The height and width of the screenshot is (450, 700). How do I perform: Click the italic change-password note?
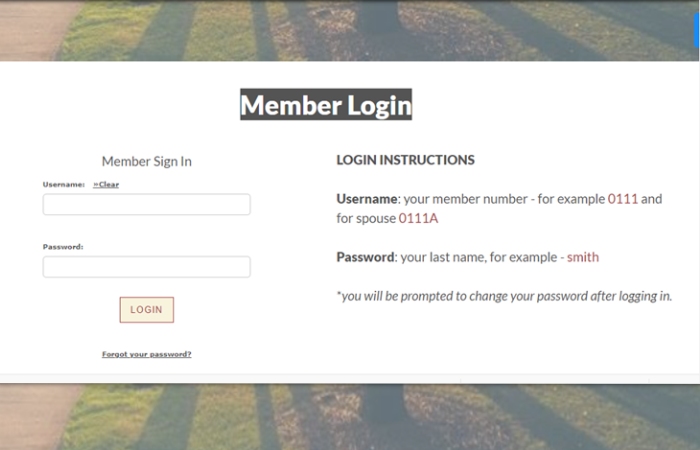[x=504, y=296]
